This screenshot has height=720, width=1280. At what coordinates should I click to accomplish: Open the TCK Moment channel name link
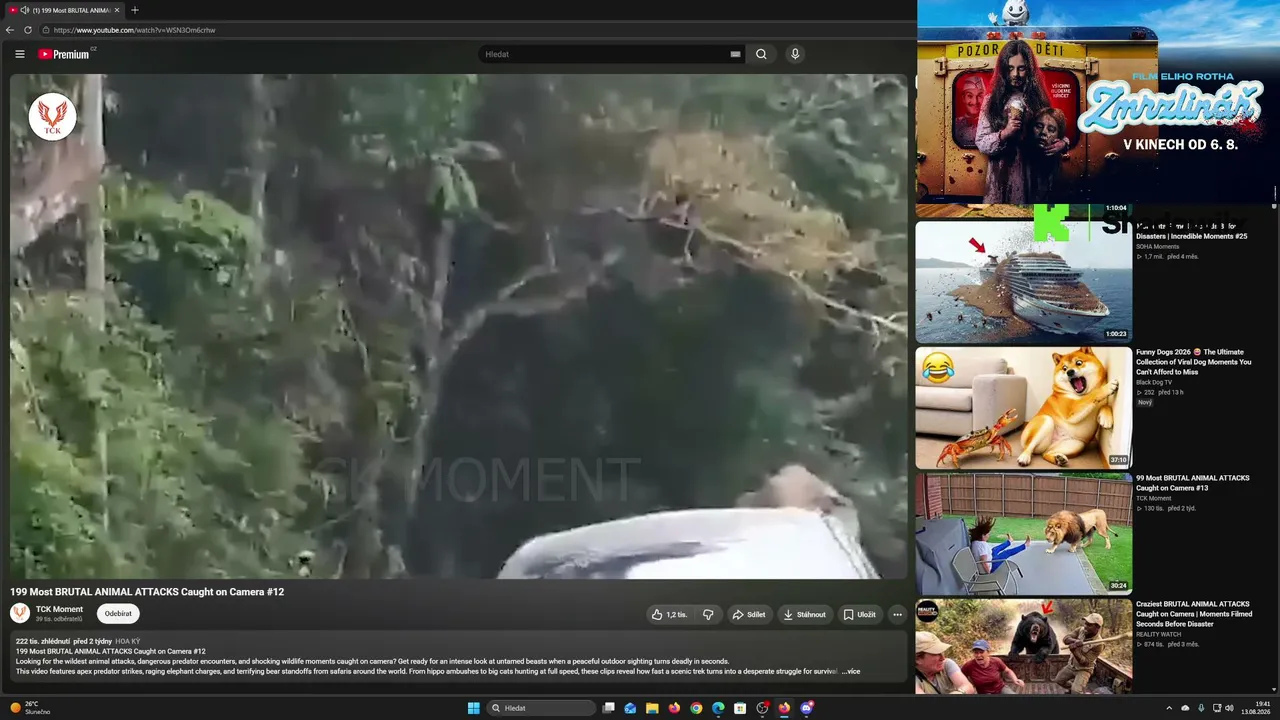click(x=59, y=609)
